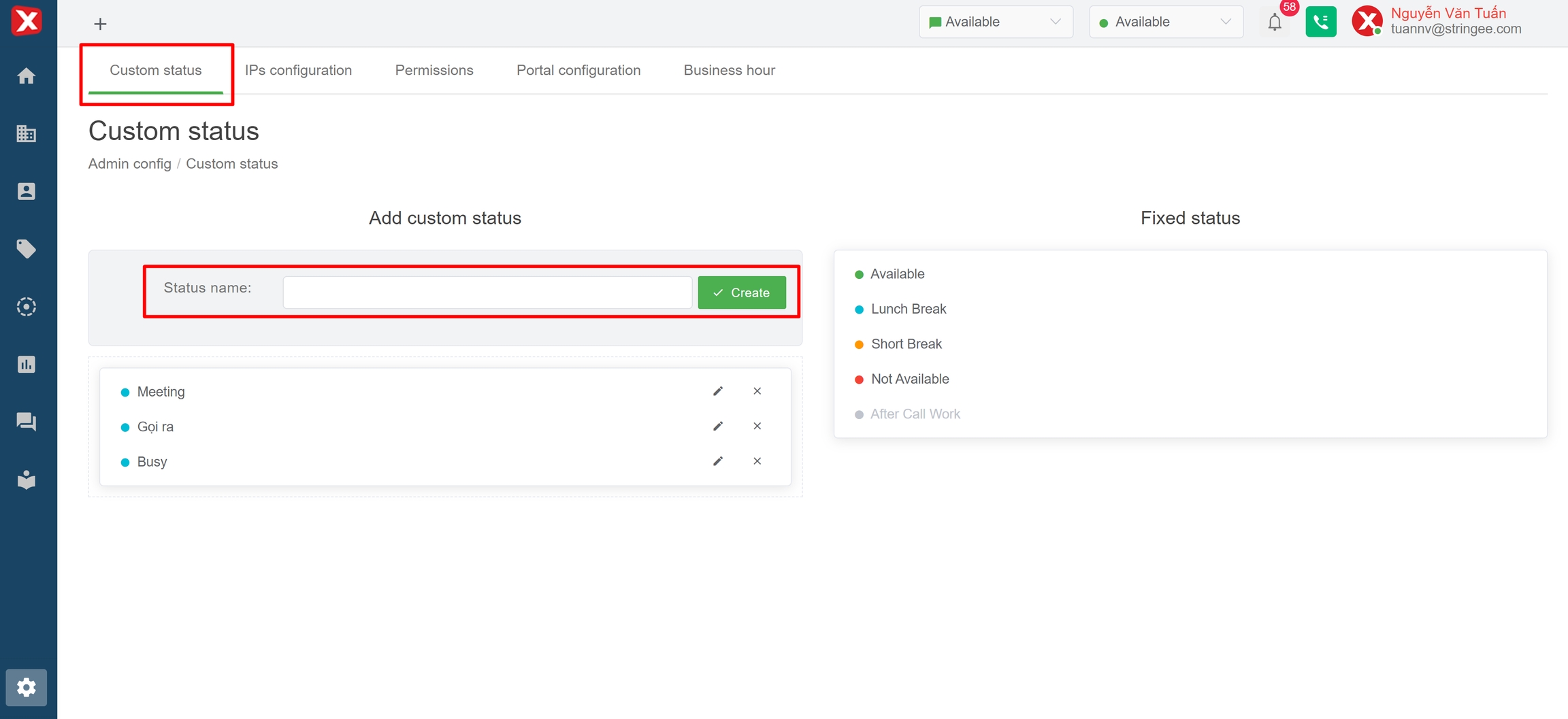The image size is (1568, 719).
Task: Expand the green-dot Available status dropdown
Action: [x=1165, y=22]
